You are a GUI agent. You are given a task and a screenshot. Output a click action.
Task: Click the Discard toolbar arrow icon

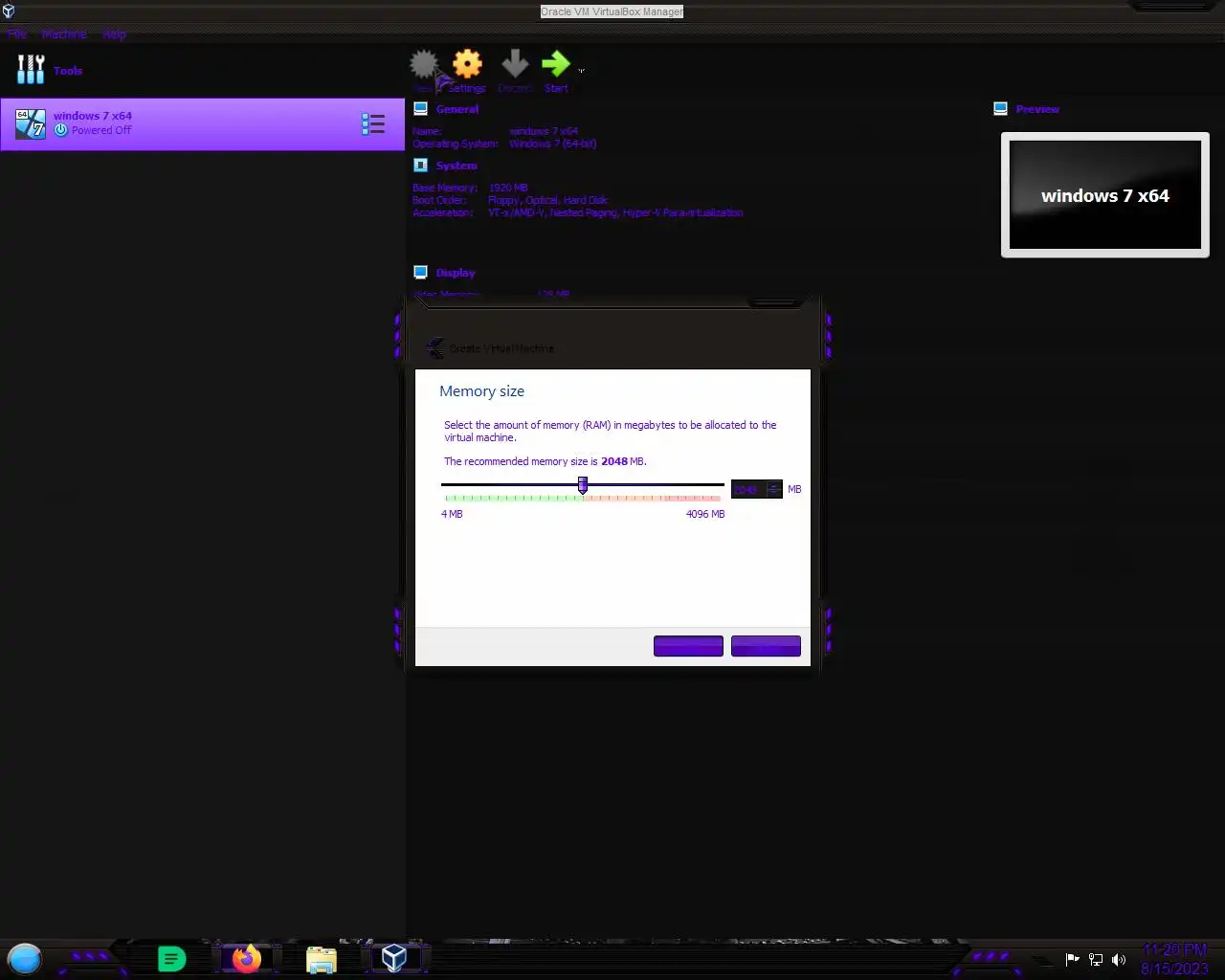pos(515,63)
